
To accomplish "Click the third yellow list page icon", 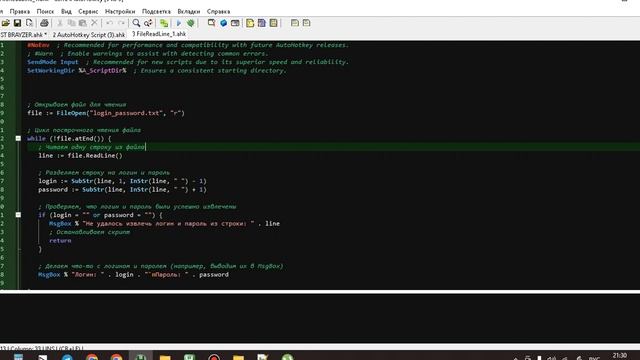I will coord(273,23).
